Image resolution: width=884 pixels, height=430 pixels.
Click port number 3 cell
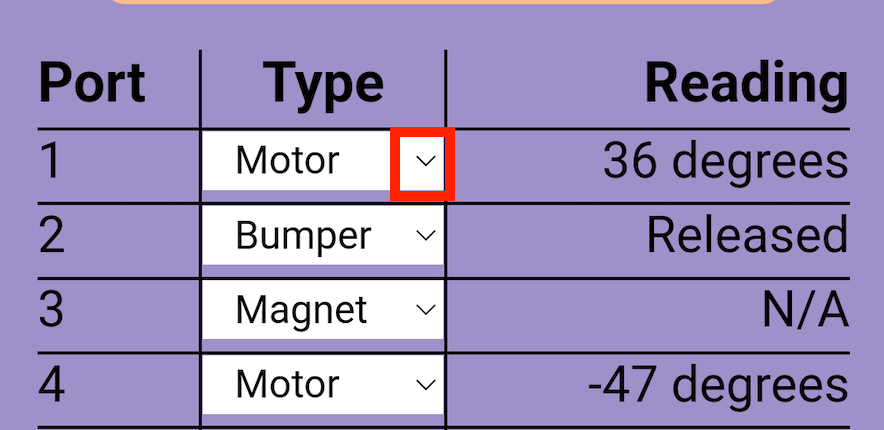click(x=51, y=311)
